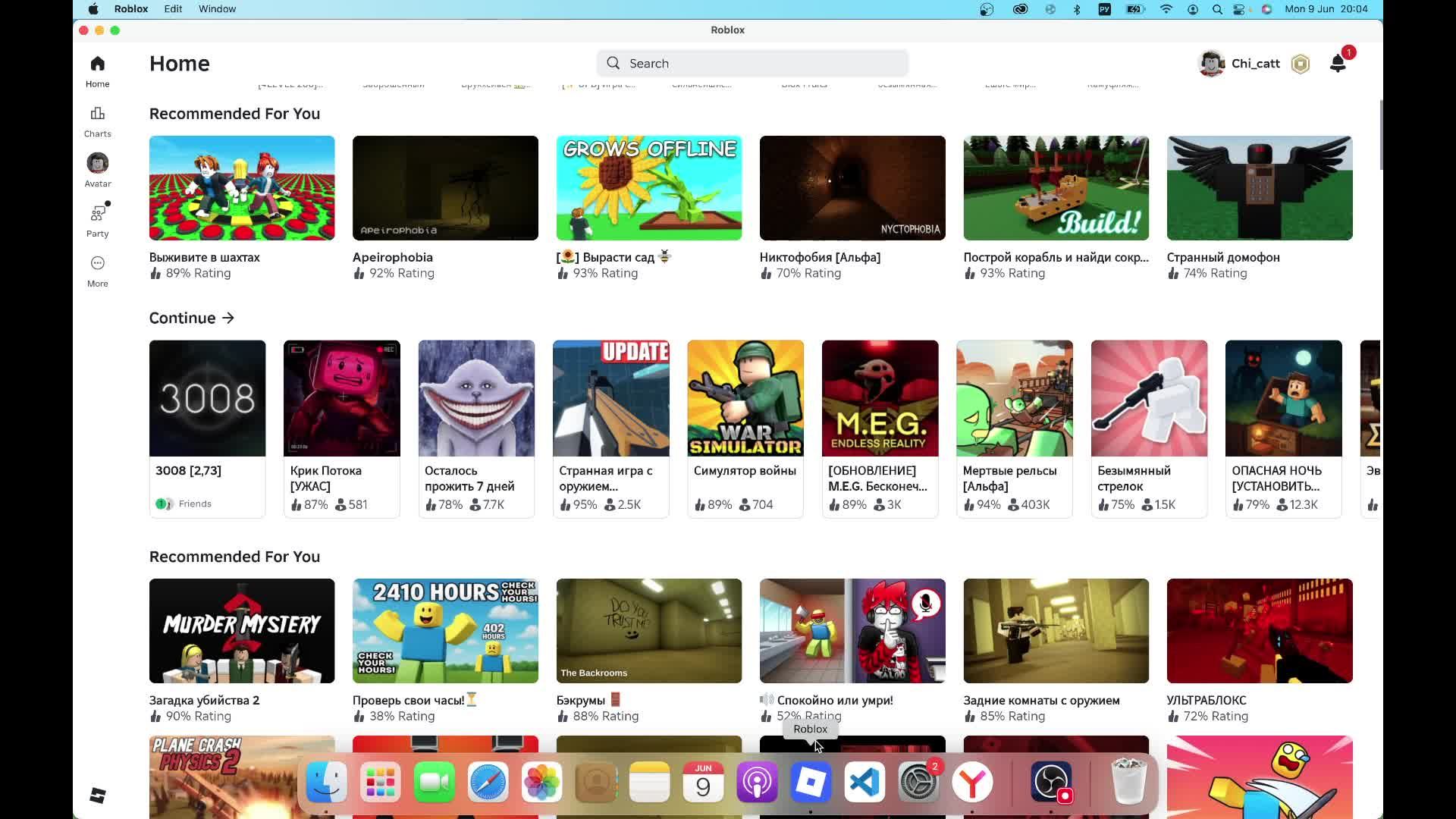Open the Безымянный стрелок card

pos(1150,429)
